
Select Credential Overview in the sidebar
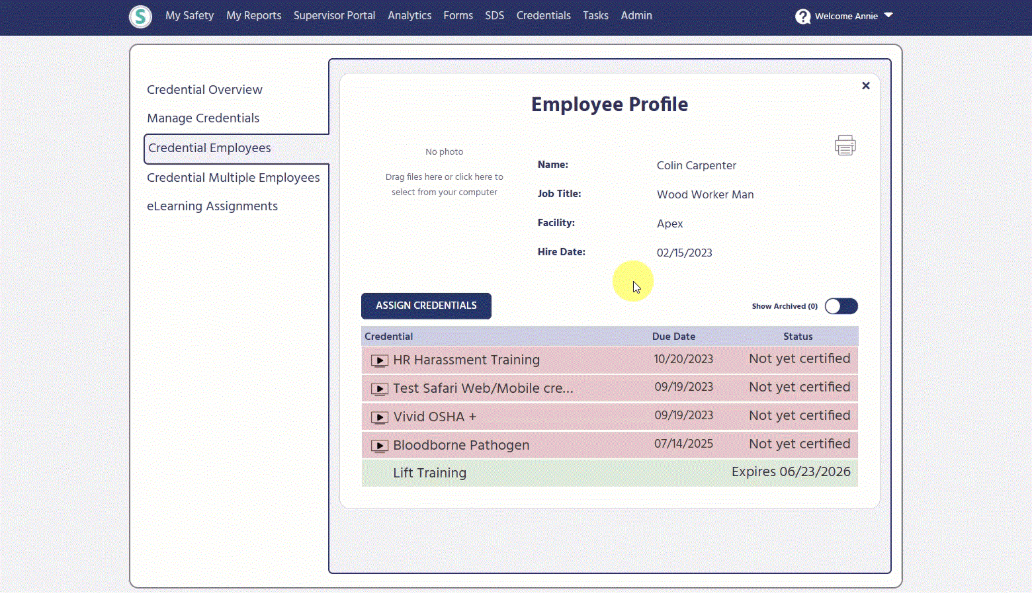pos(204,89)
